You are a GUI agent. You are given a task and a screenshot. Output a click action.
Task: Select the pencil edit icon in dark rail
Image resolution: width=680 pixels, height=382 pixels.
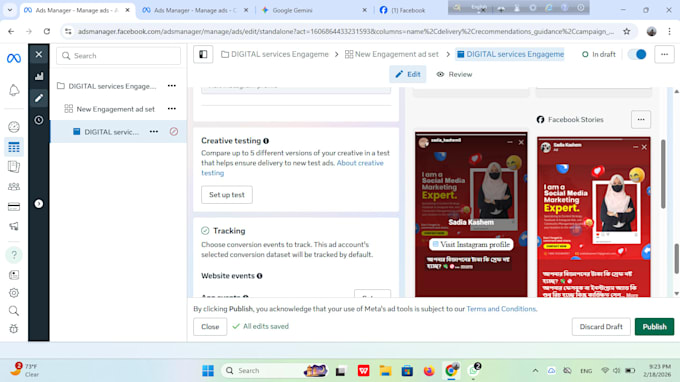(x=39, y=98)
